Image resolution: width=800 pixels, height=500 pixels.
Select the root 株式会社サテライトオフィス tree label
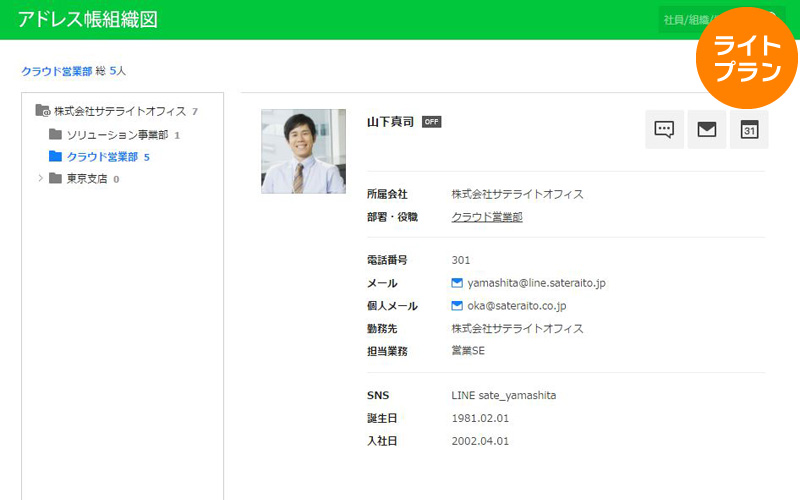pos(119,111)
